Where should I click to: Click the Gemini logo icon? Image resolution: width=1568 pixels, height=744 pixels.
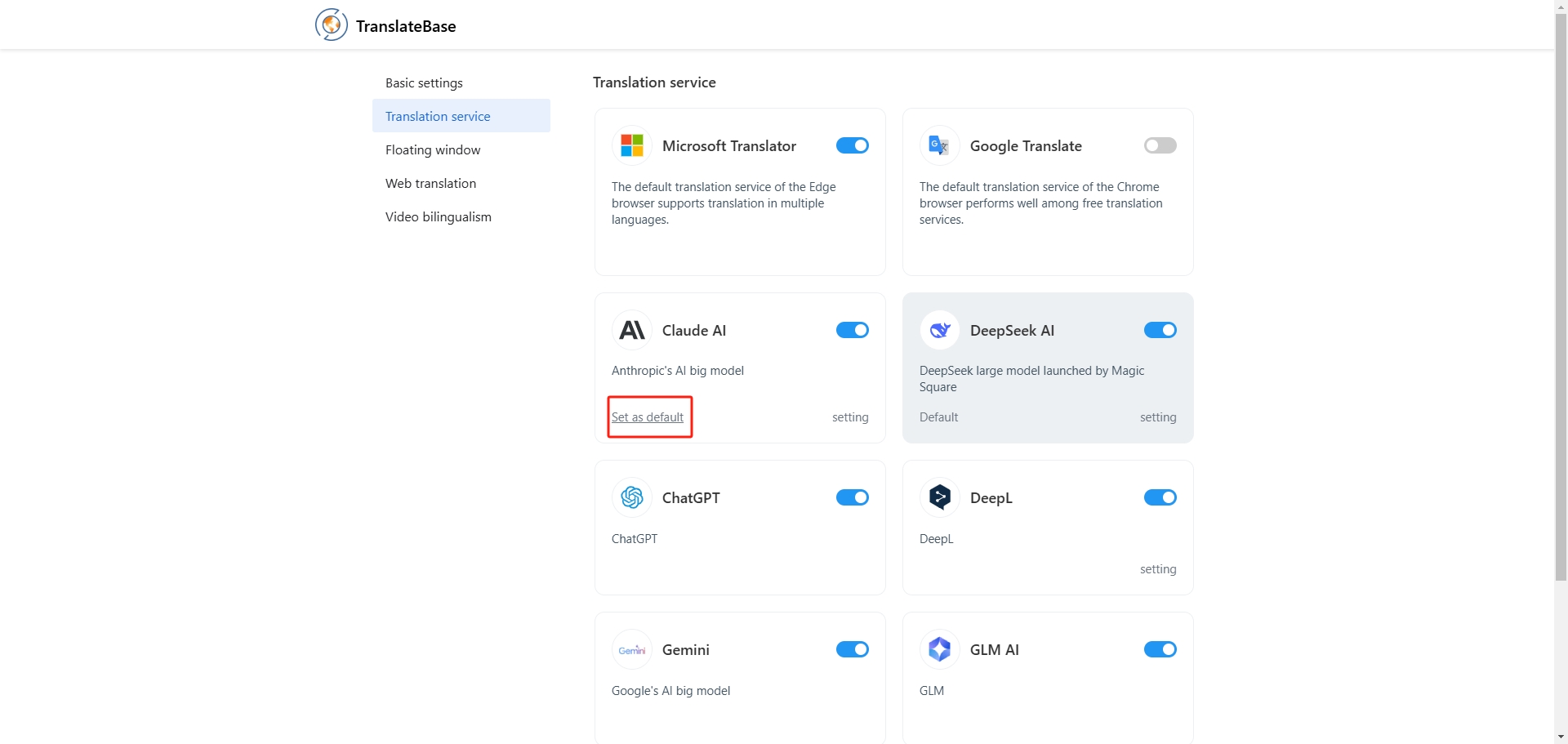coord(632,650)
